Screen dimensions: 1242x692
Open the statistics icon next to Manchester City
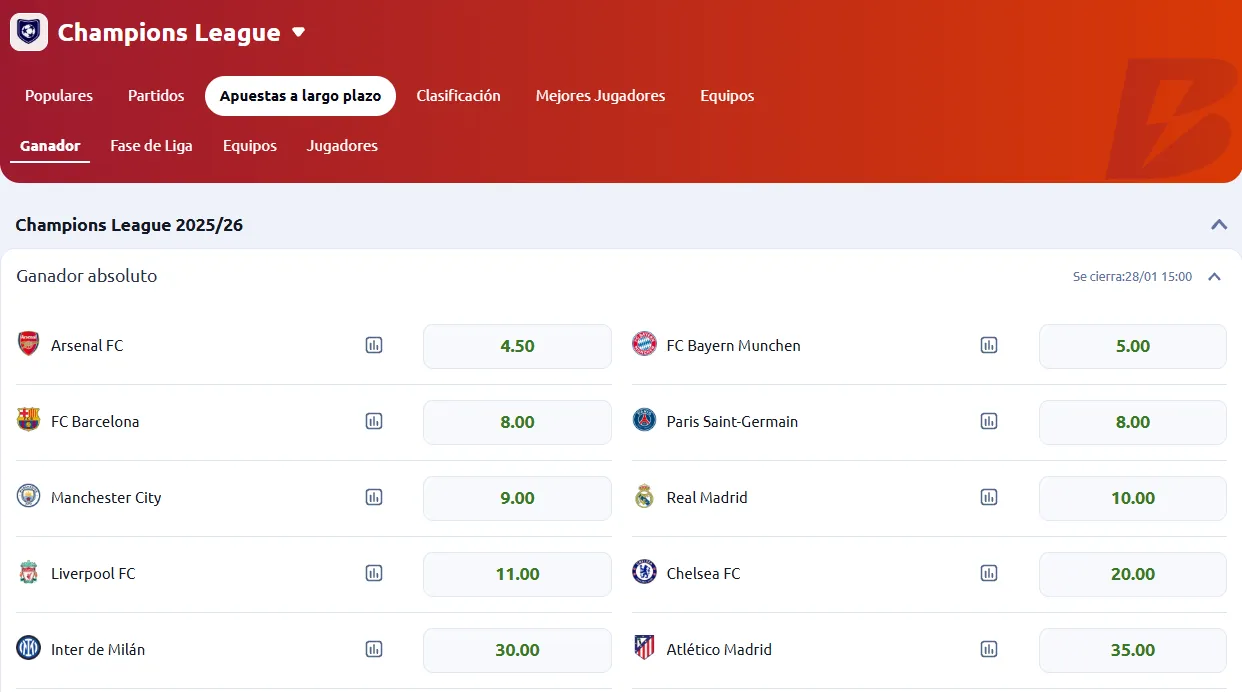coord(374,497)
